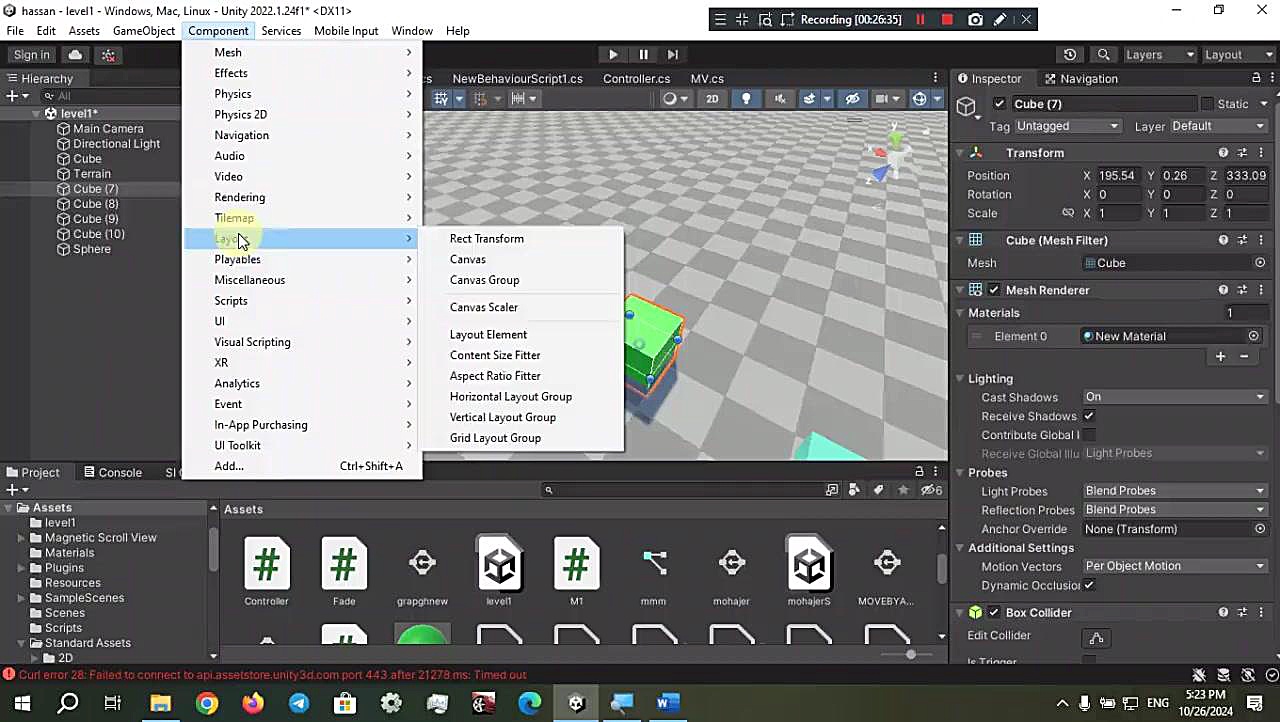The width and height of the screenshot is (1280, 722).
Task: Enable the Static checkbox for Cube (7)
Action: click(1207, 104)
